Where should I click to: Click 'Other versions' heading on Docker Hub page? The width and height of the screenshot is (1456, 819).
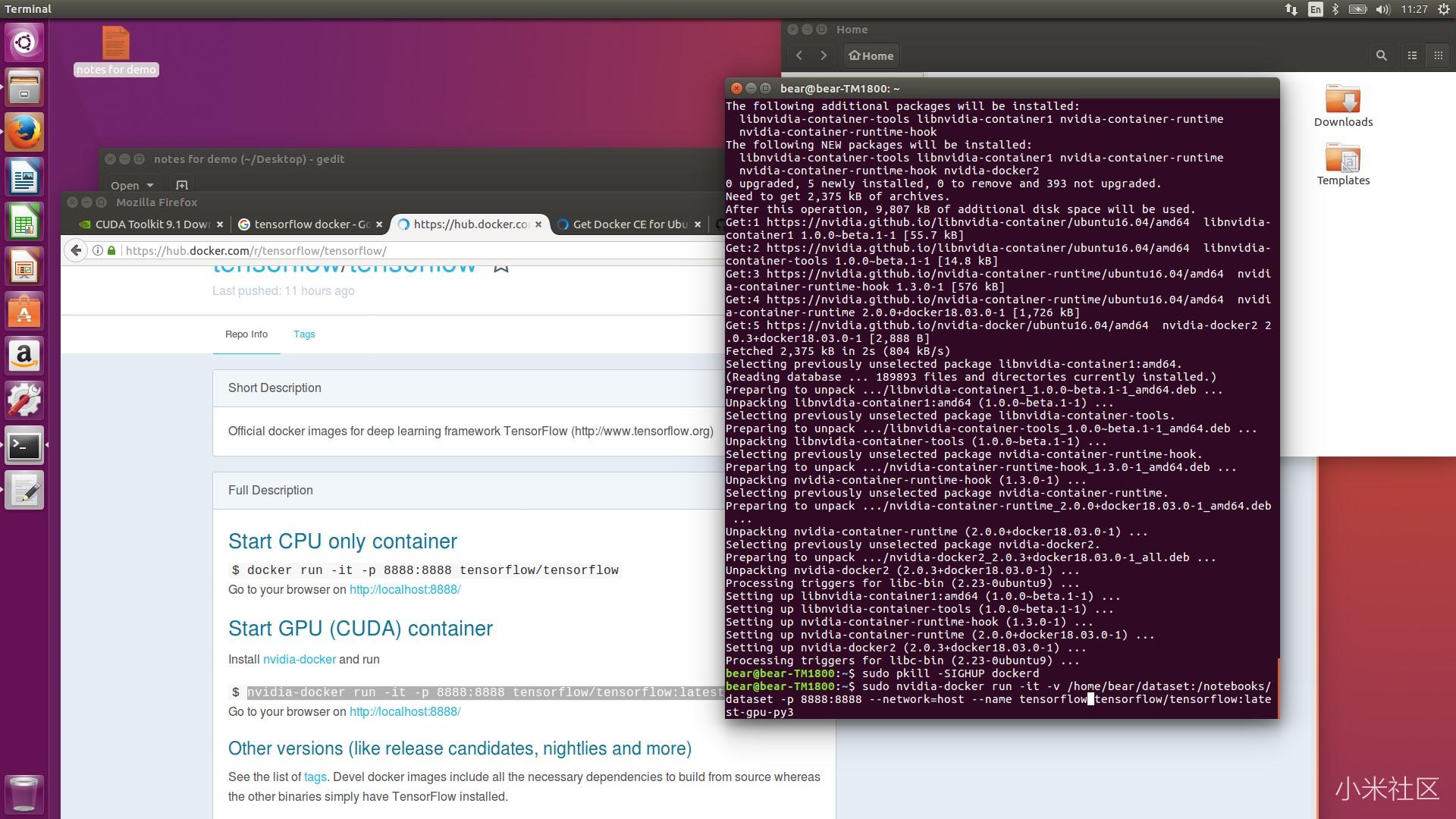click(460, 748)
